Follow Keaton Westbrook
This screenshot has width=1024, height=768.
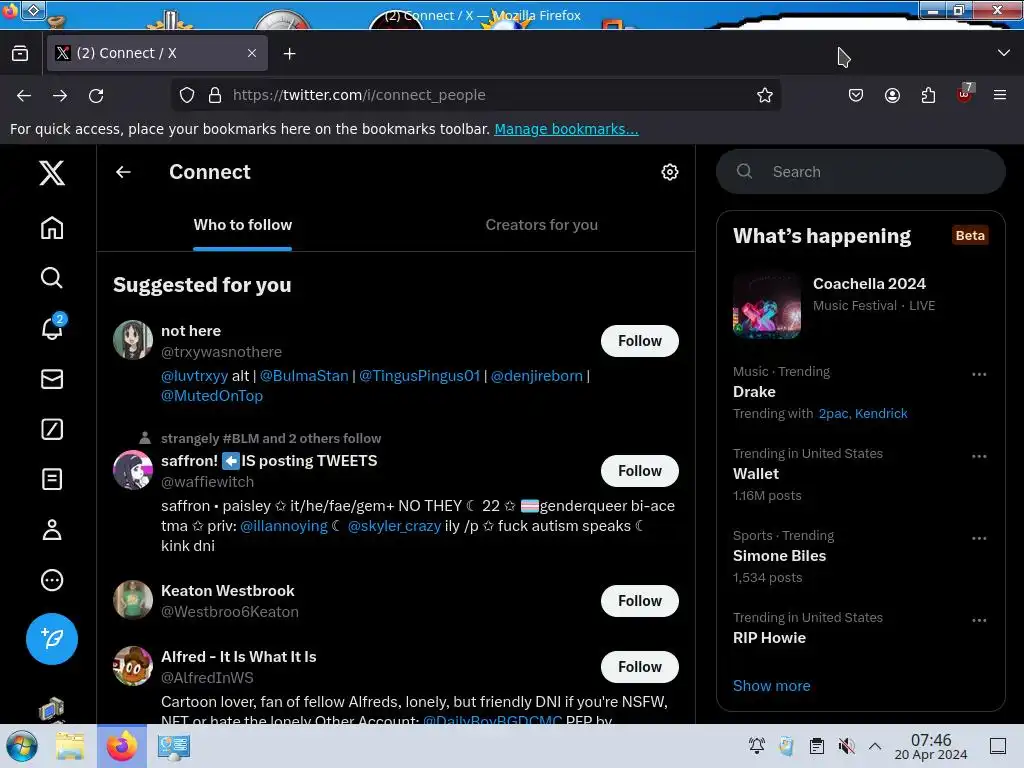[639, 601]
